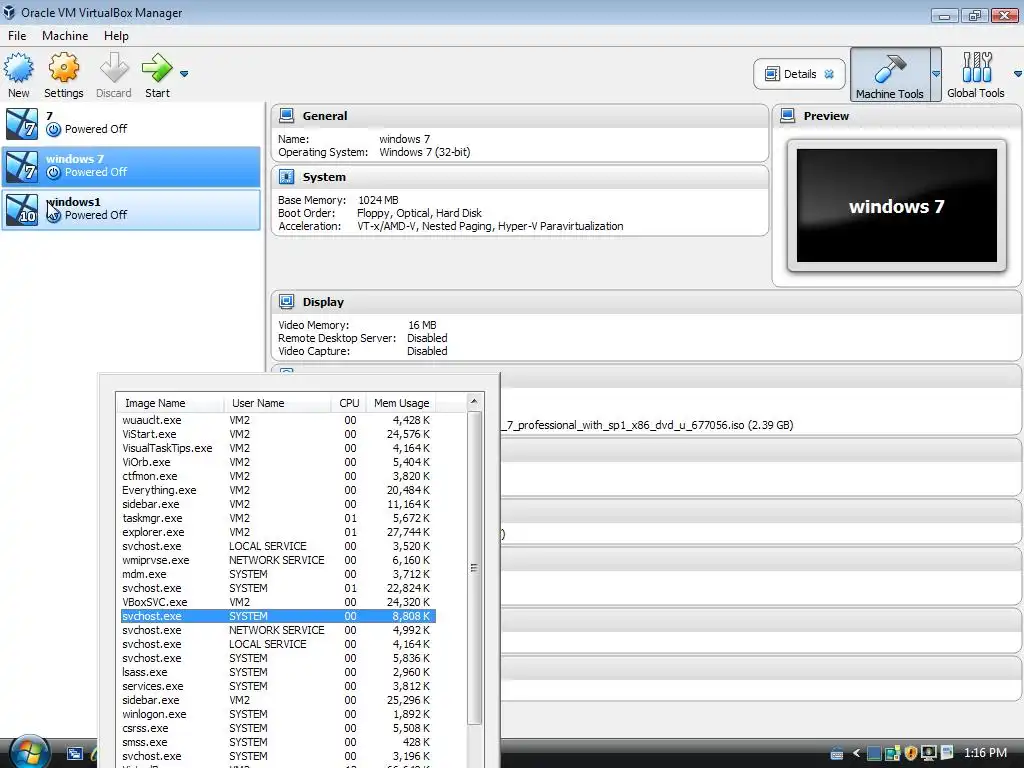Select the VBoxSVC.exe process

click(278, 602)
